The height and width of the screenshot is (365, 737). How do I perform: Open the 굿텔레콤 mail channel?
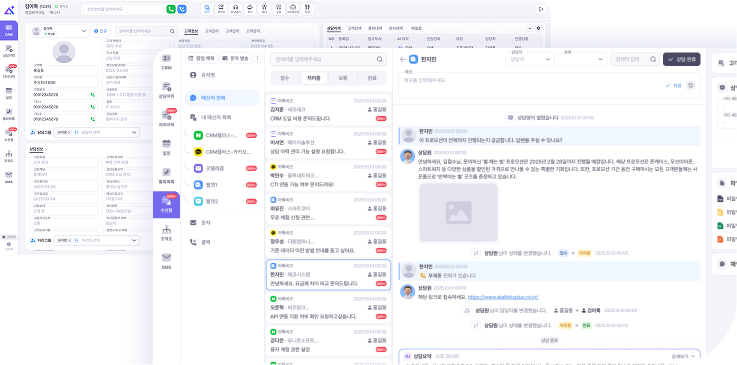coord(225,168)
